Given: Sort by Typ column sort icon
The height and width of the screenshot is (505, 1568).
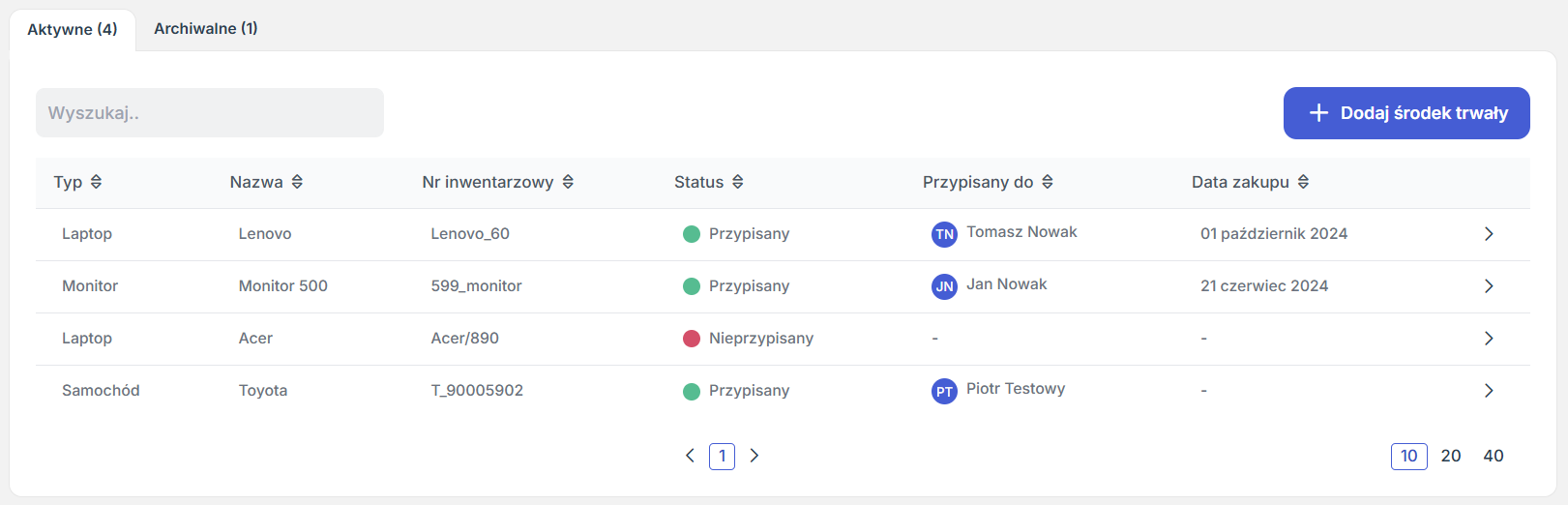Looking at the screenshot, I should [x=96, y=182].
